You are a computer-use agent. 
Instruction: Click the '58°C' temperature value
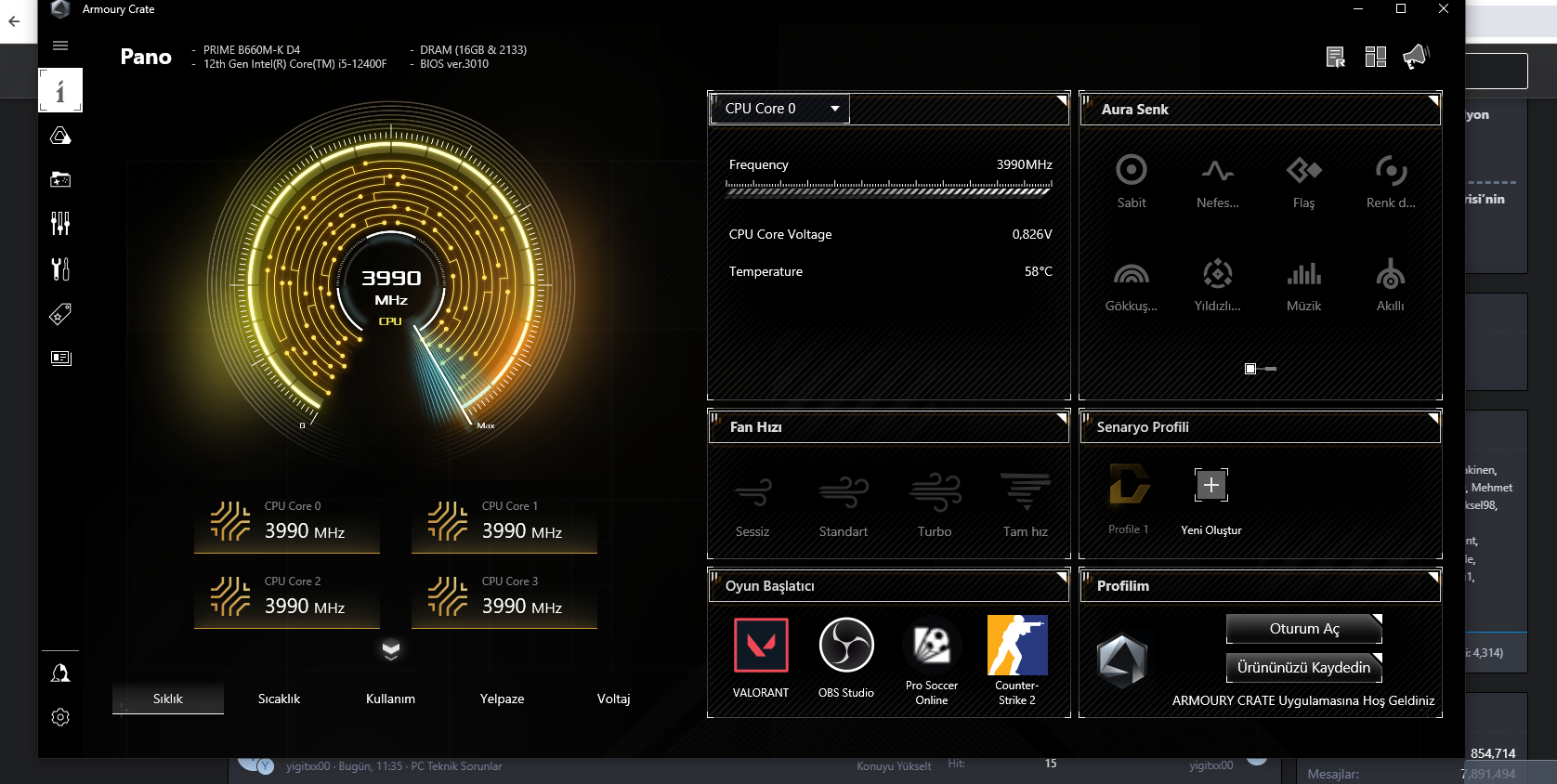click(x=1039, y=271)
